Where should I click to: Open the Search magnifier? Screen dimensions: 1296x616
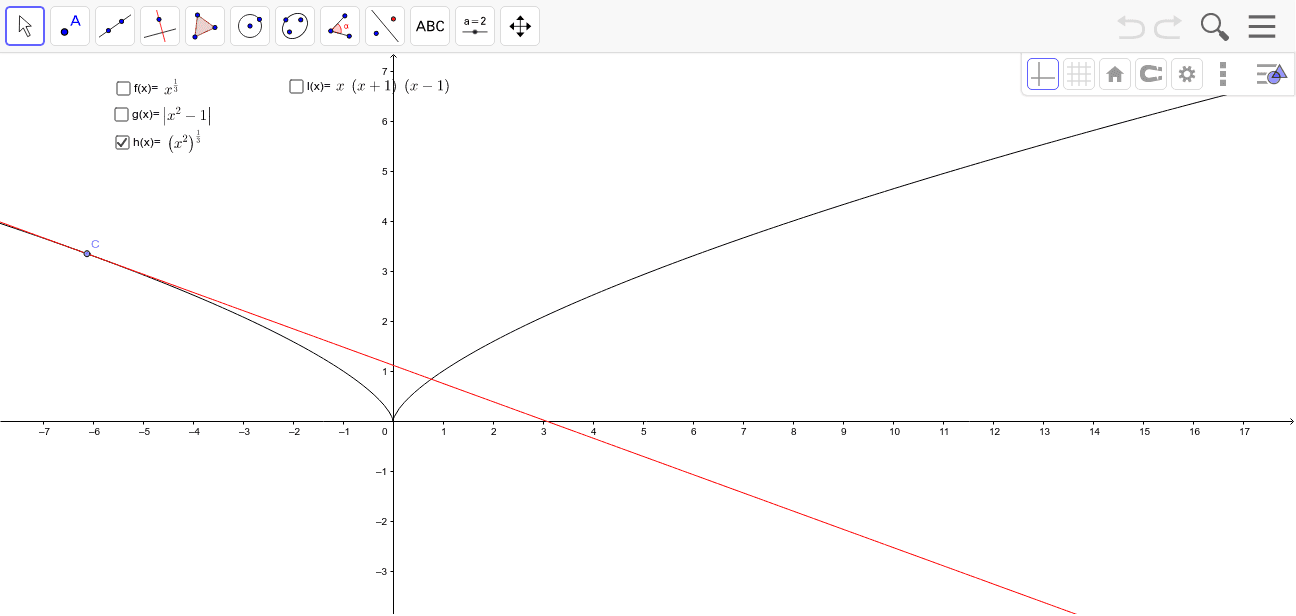tap(1215, 27)
